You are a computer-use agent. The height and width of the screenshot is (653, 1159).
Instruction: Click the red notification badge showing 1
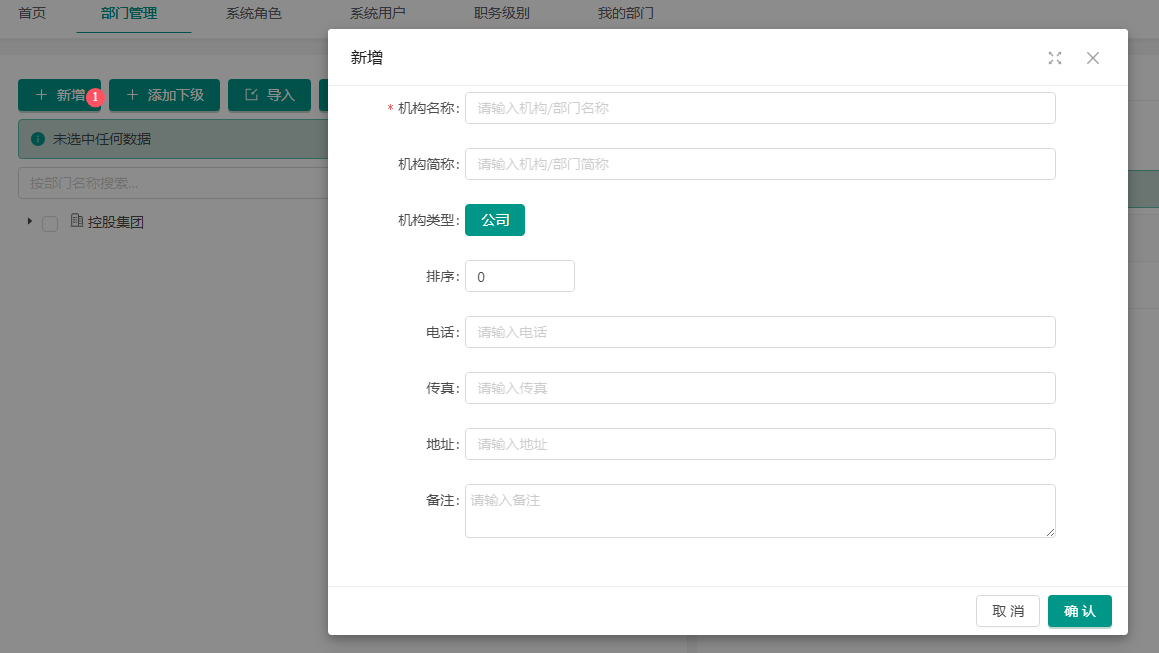click(x=95, y=97)
